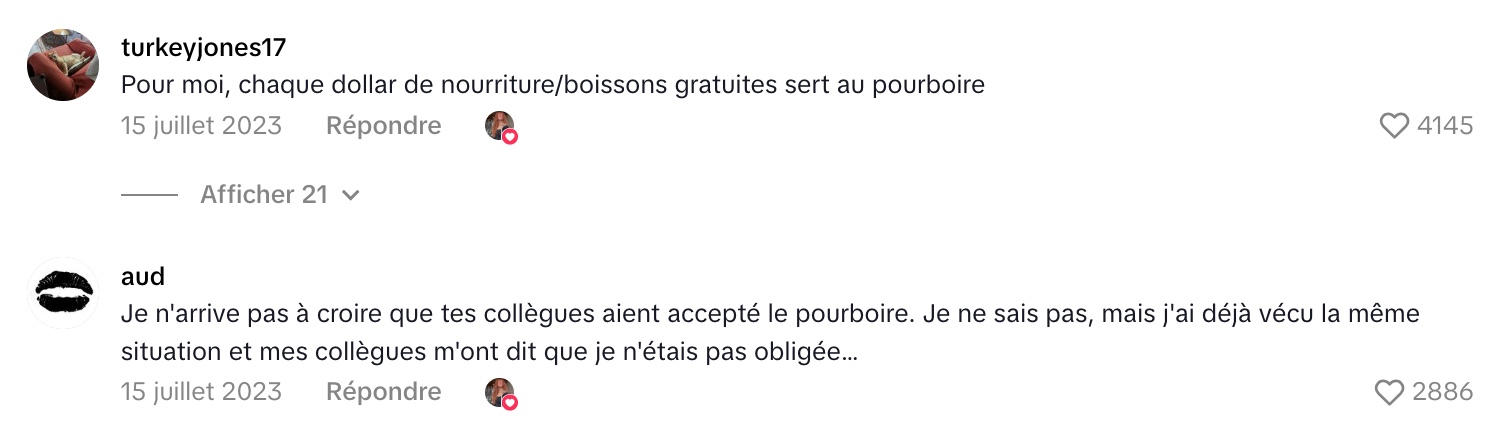The width and height of the screenshot is (1488, 430).
Task: Click the 2886 likes count
Action: 1442,393
